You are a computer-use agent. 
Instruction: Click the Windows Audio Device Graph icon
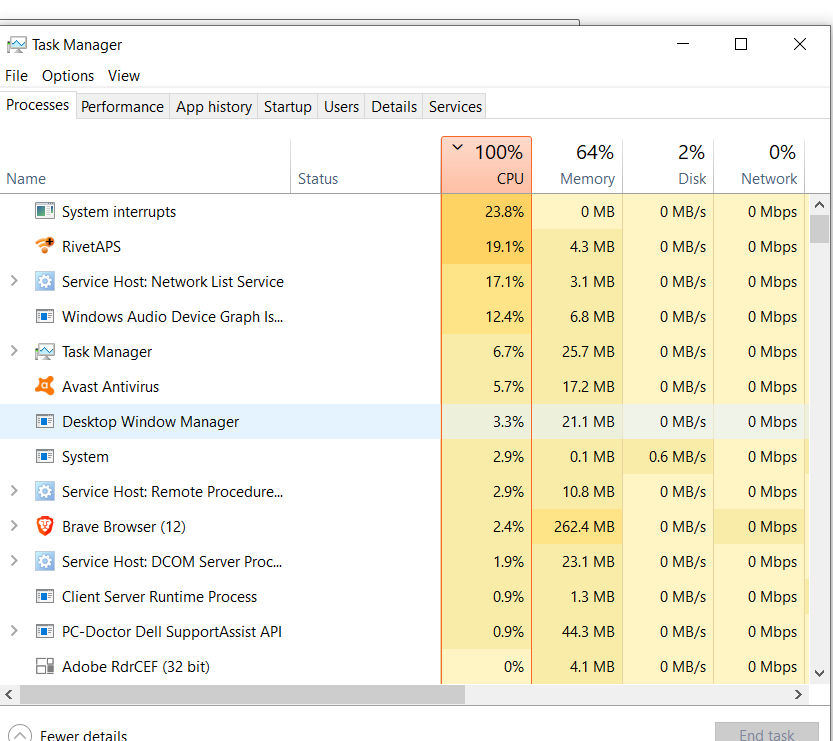[x=45, y=316]
